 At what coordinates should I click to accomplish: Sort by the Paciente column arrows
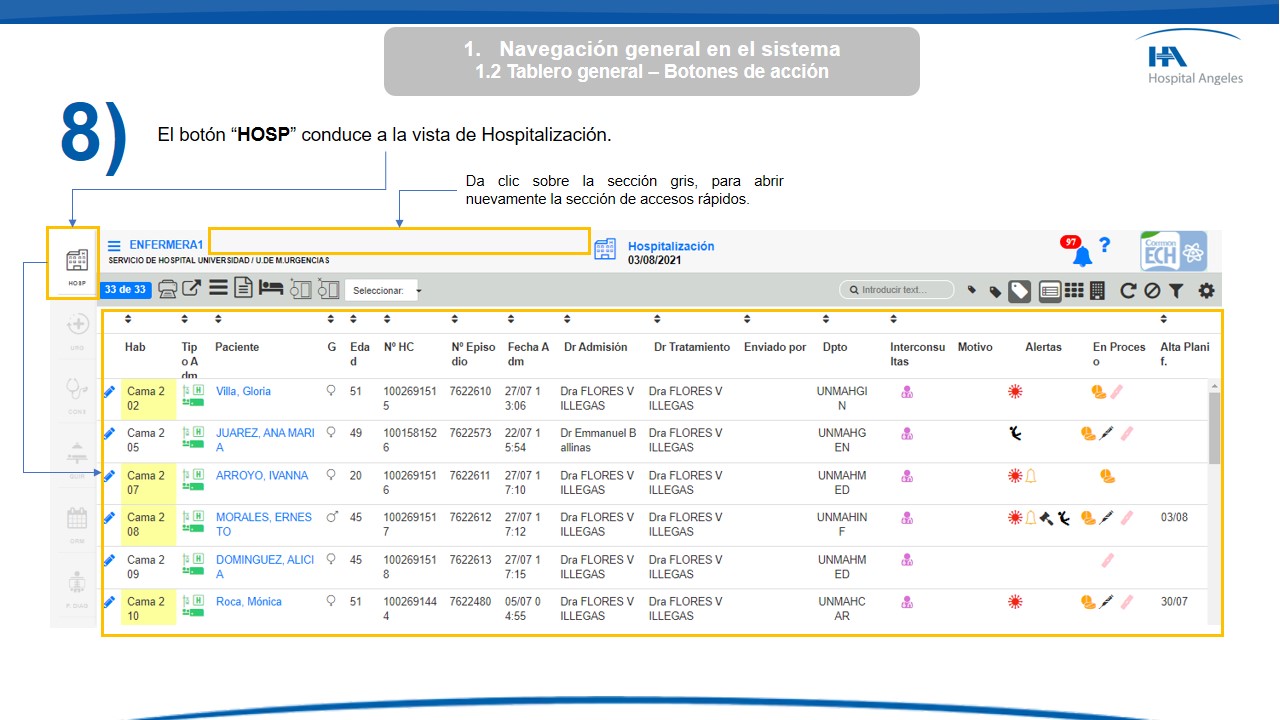219,320
